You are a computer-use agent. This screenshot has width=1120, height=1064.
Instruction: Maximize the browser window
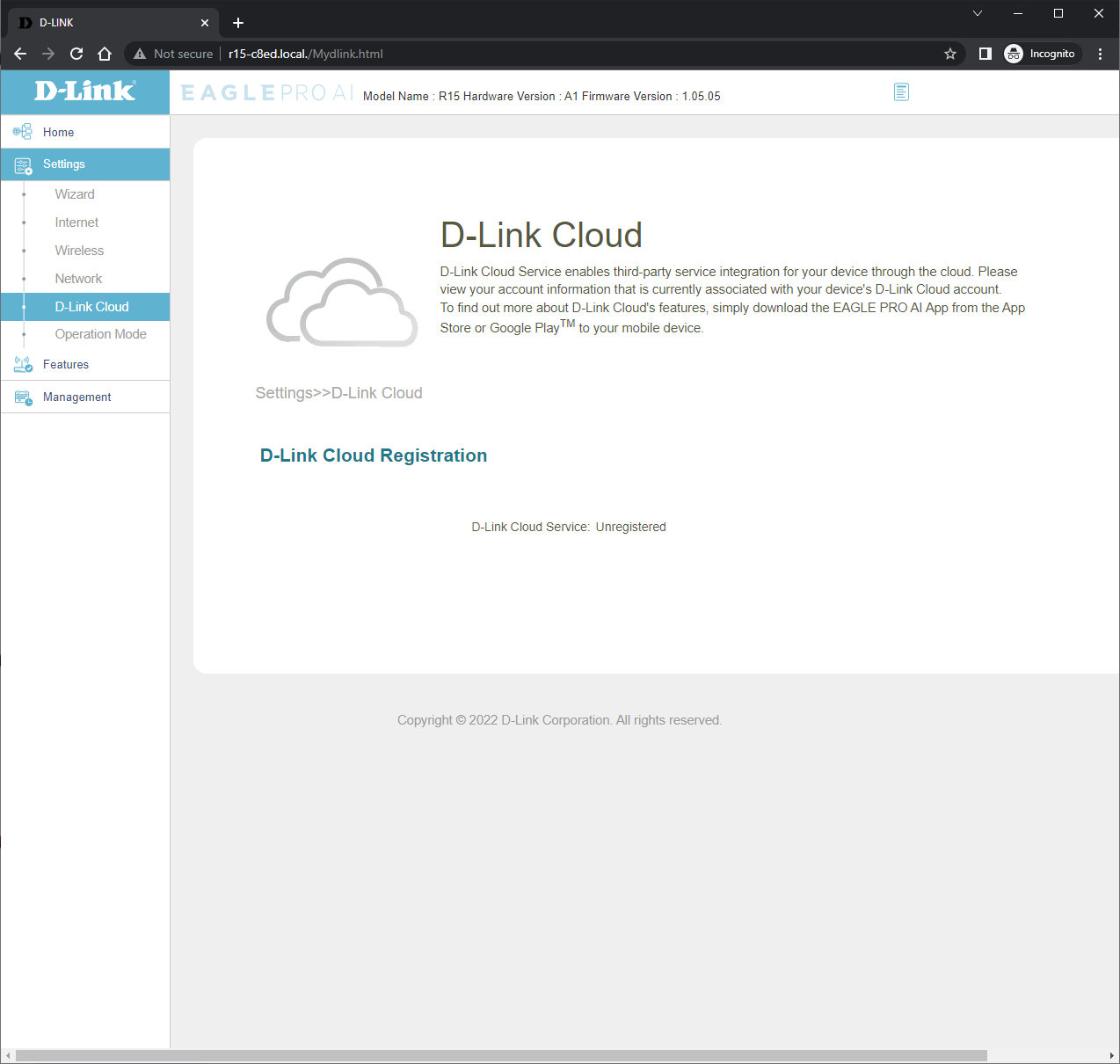(1058, 13)
